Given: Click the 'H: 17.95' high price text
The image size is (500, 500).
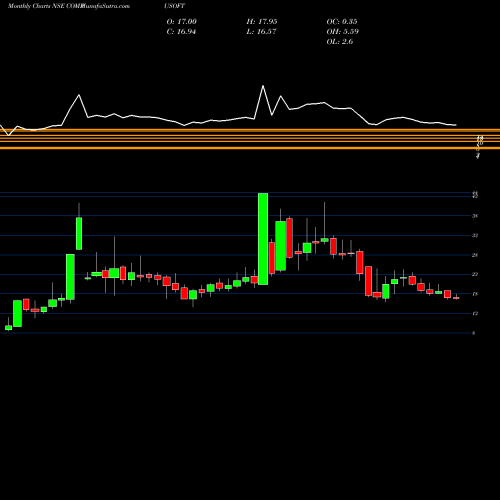Looking at the screenshot, I should (262, 22).
